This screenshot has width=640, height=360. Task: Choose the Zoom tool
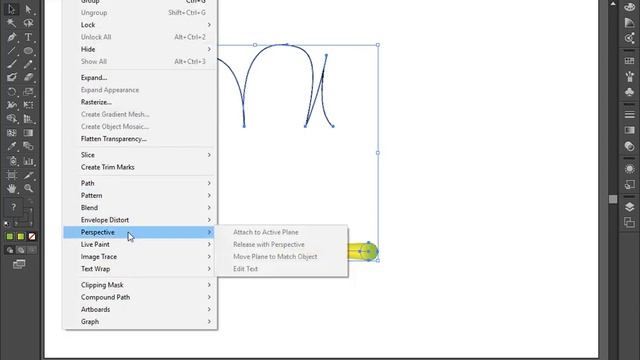[28, 189]
